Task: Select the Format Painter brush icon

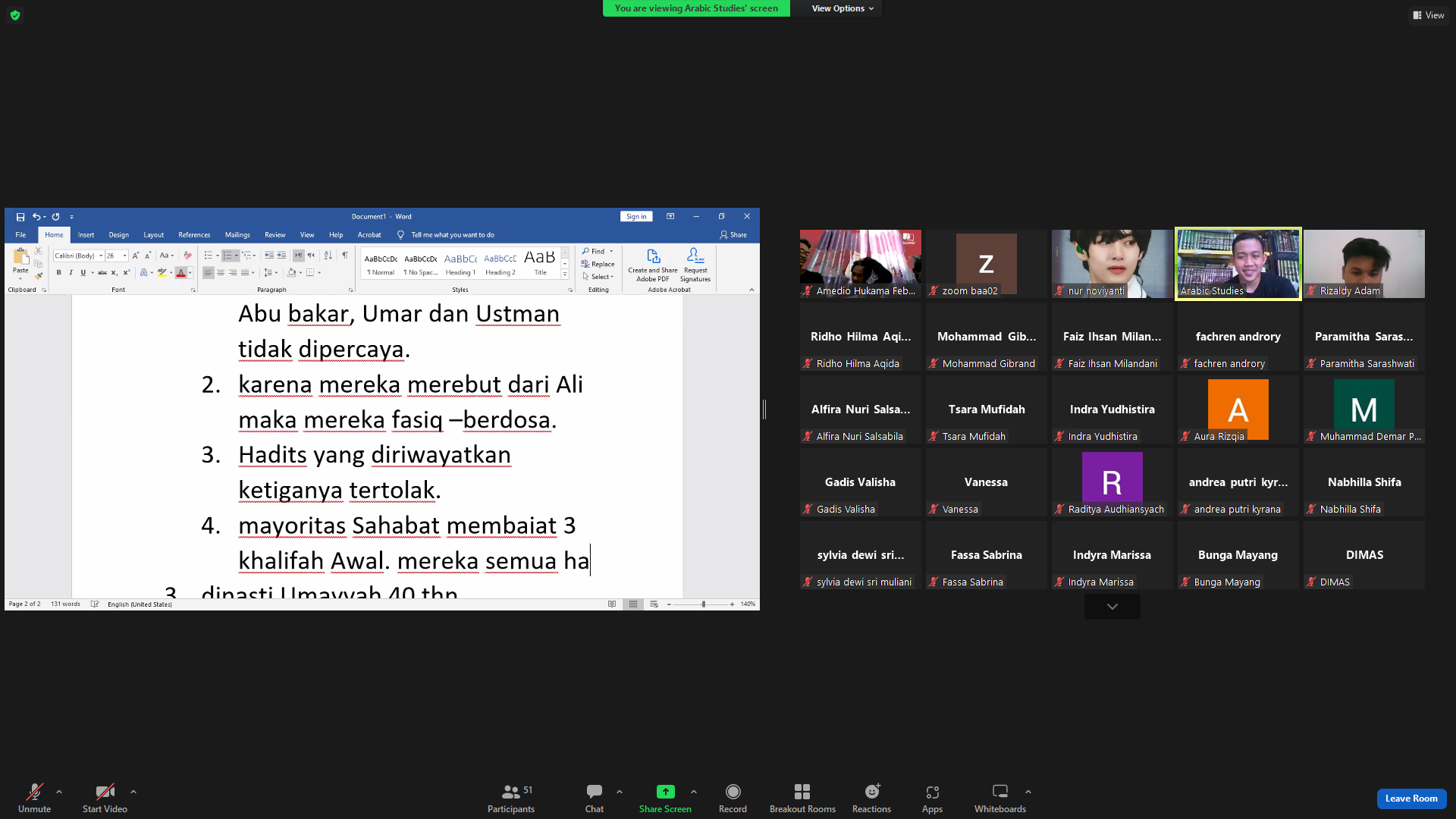Action: [38, 275]
